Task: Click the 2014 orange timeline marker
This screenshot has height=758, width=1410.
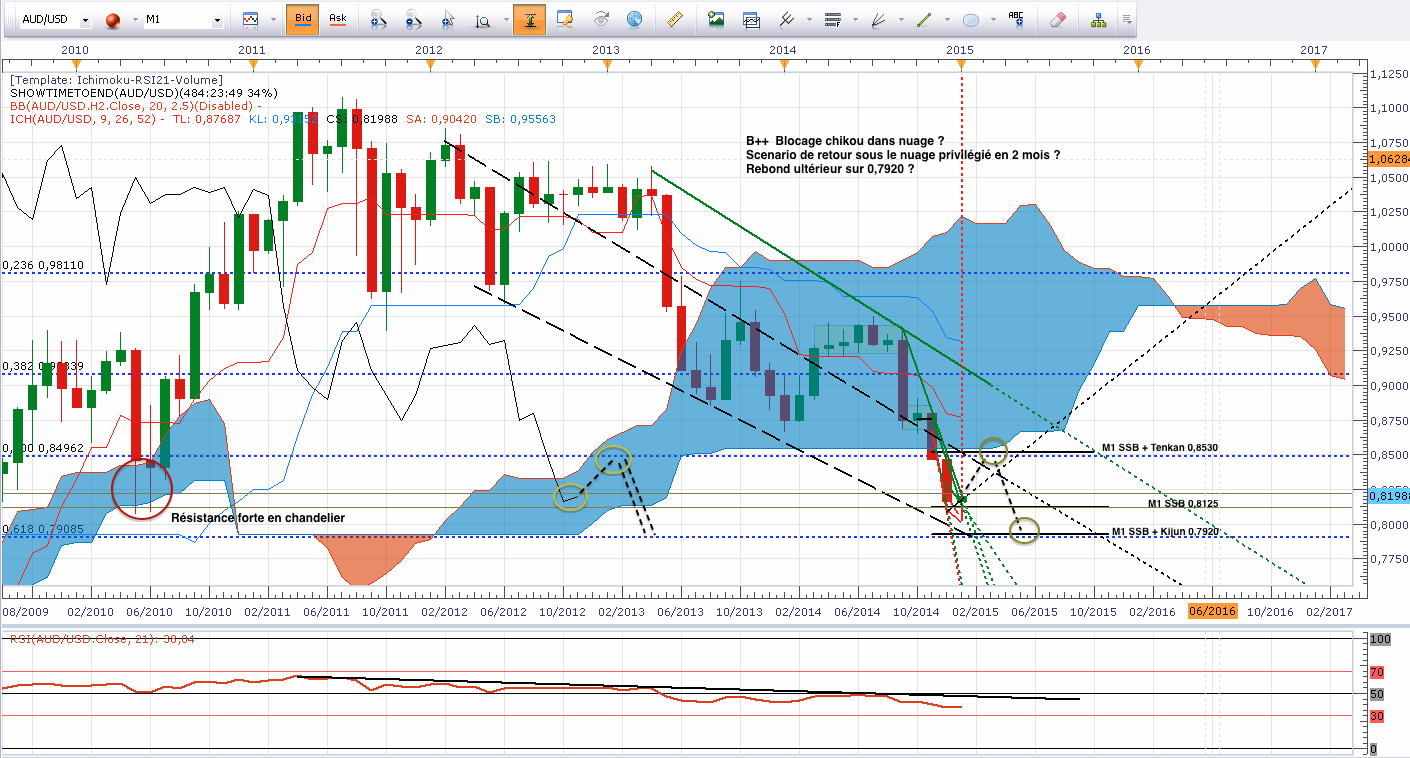Action: (783, 64)
